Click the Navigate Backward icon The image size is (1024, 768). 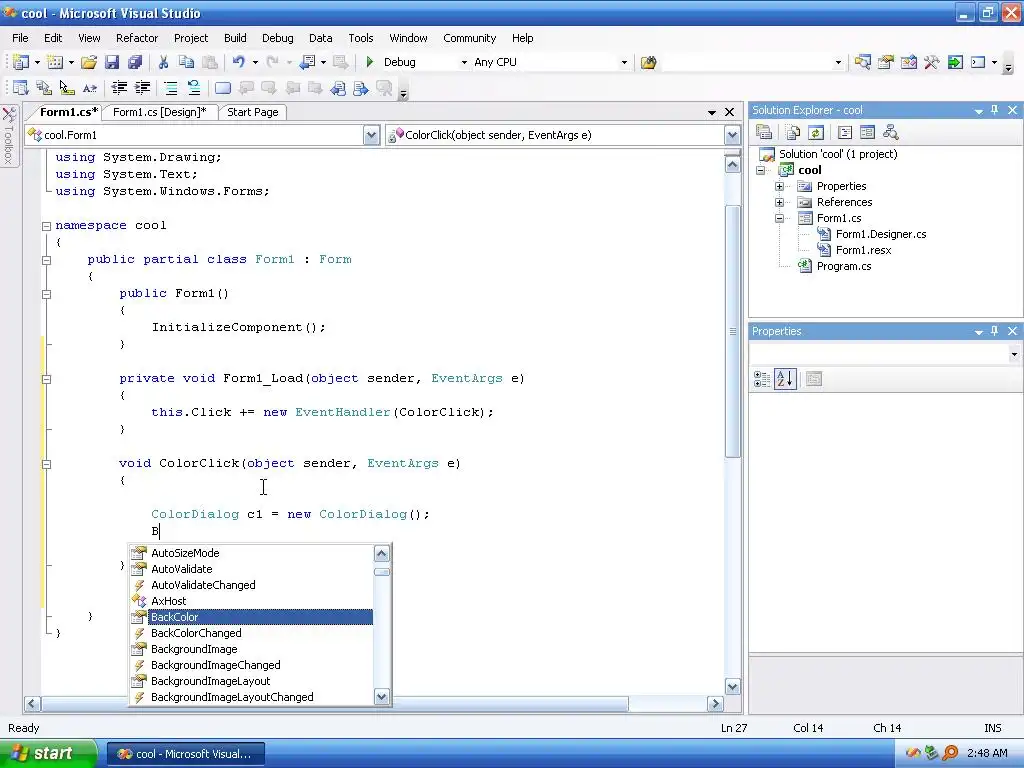(x=308, y=62)
